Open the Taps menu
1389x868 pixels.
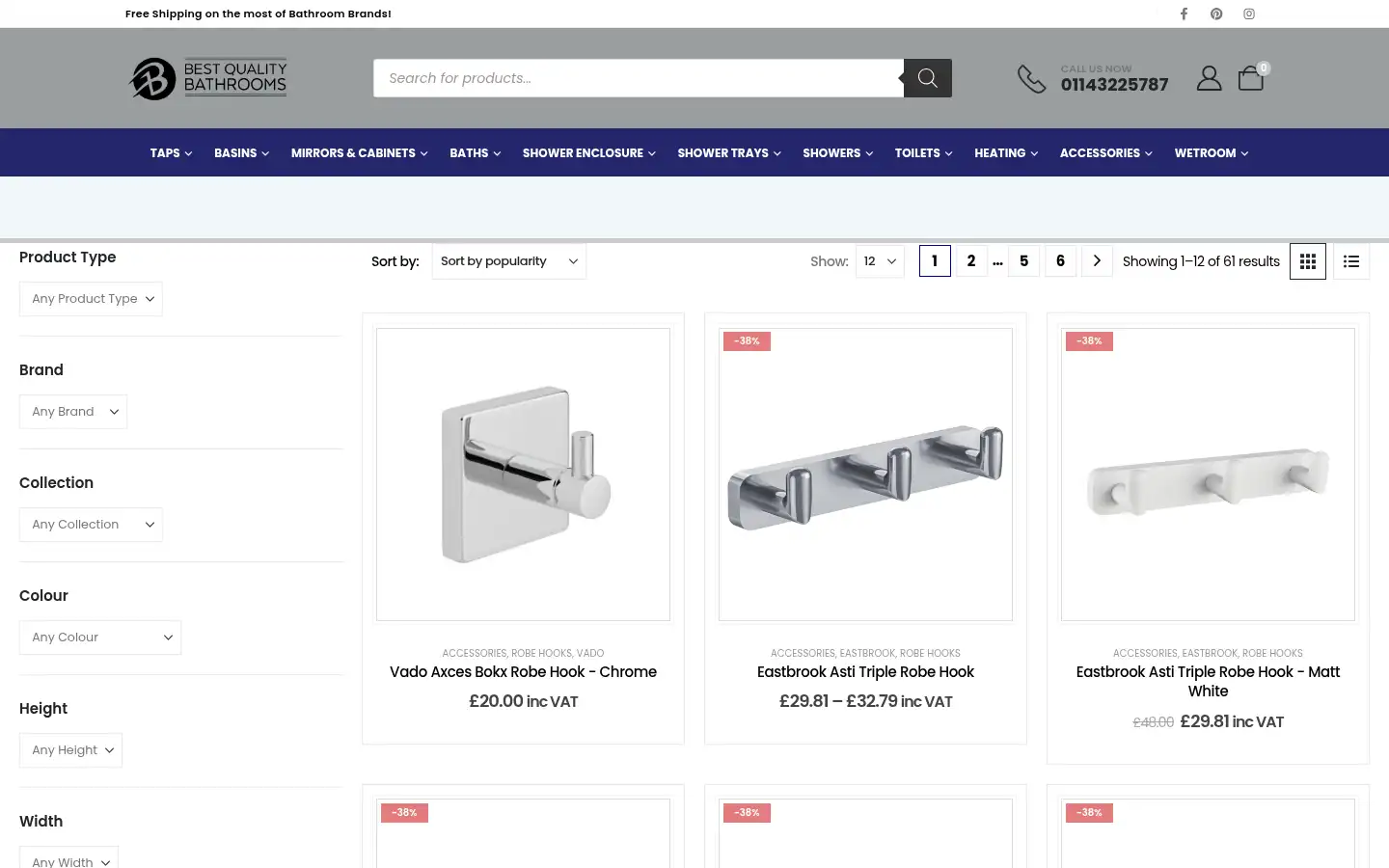tap(171, 152)
